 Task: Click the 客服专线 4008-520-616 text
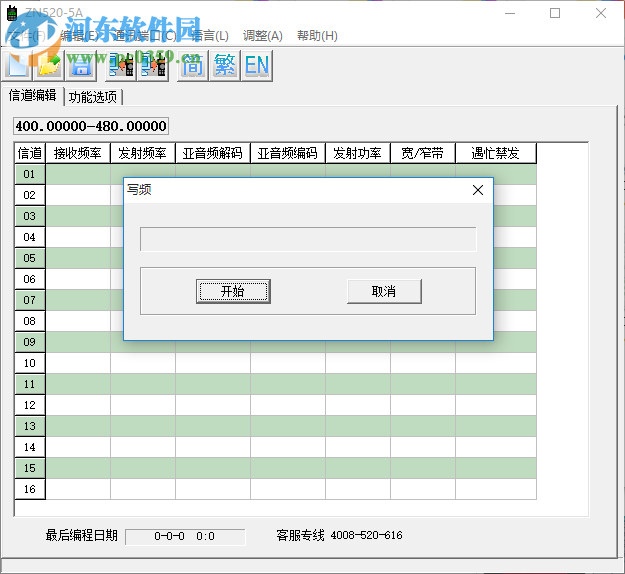pyautogui.click(x=340, y=535)
